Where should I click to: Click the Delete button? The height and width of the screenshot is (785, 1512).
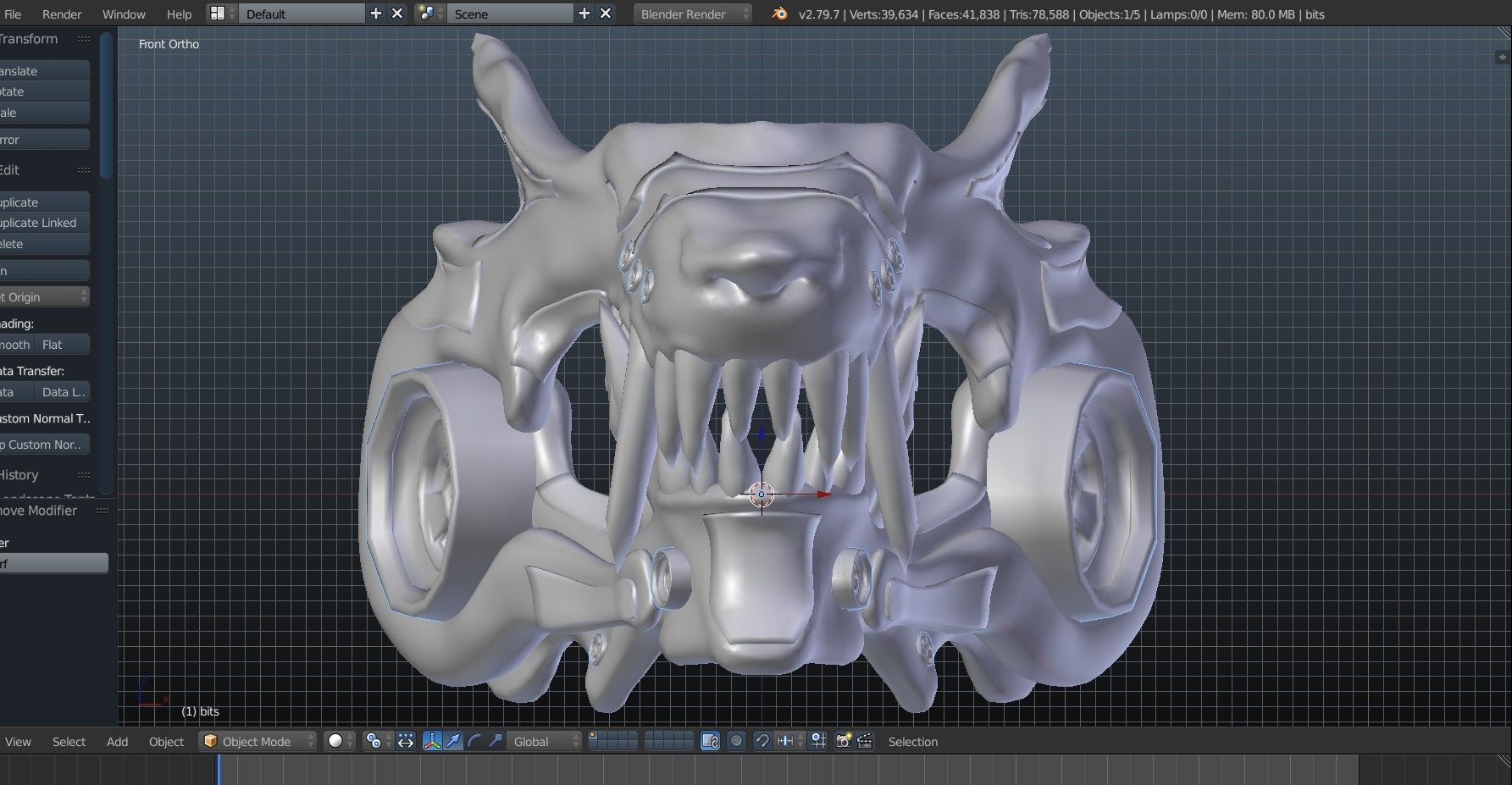pos(44,244)
